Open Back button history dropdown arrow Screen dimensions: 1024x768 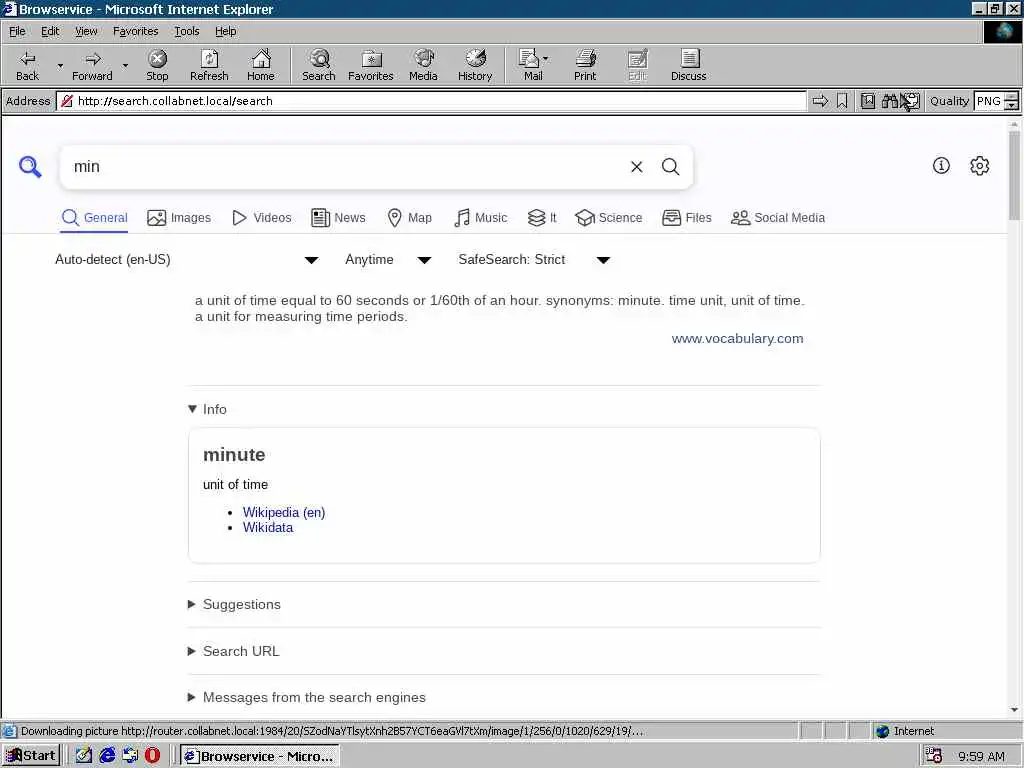coord(60,65)
